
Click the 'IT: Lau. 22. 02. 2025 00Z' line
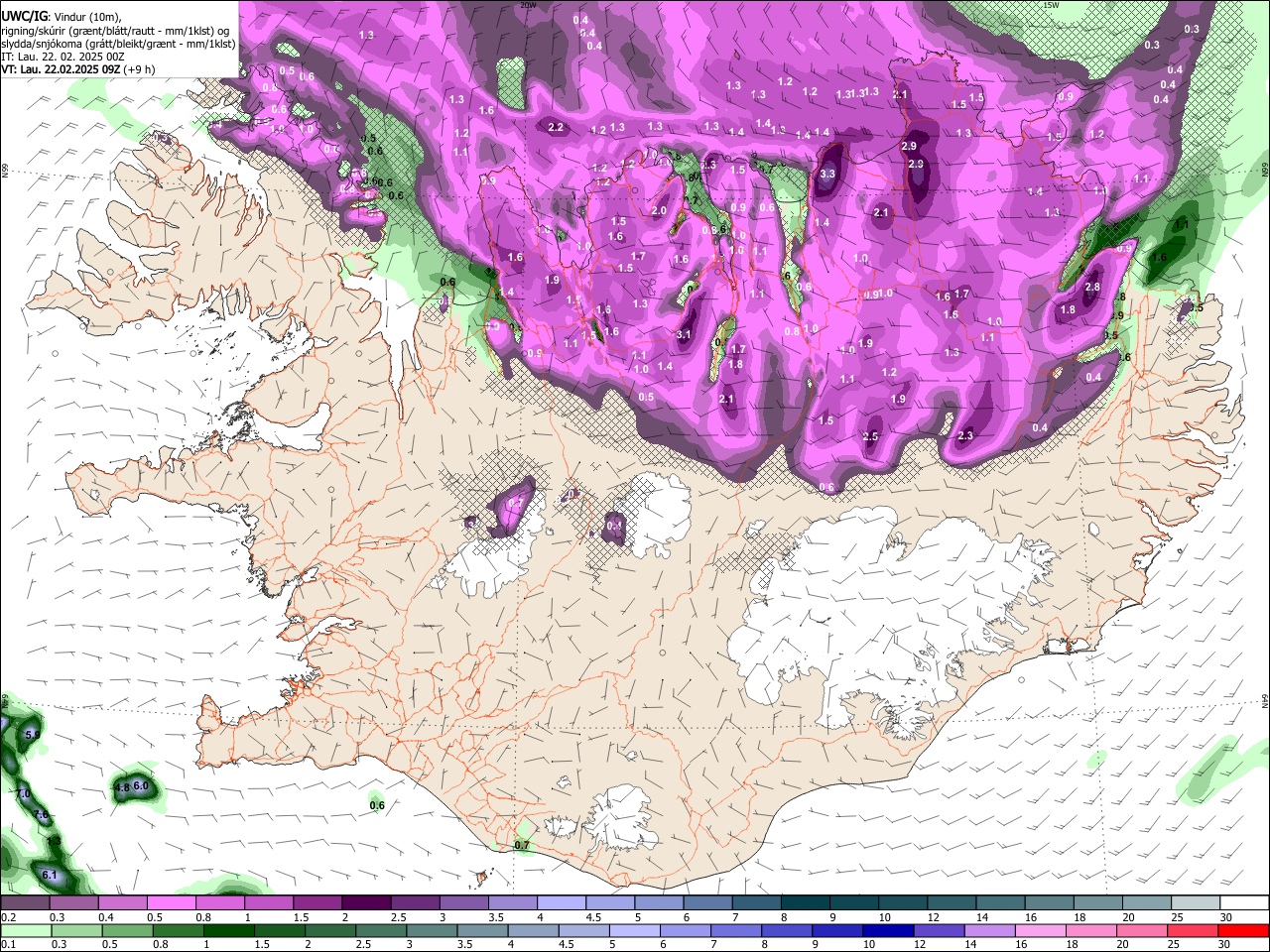[x=63, y=57]
